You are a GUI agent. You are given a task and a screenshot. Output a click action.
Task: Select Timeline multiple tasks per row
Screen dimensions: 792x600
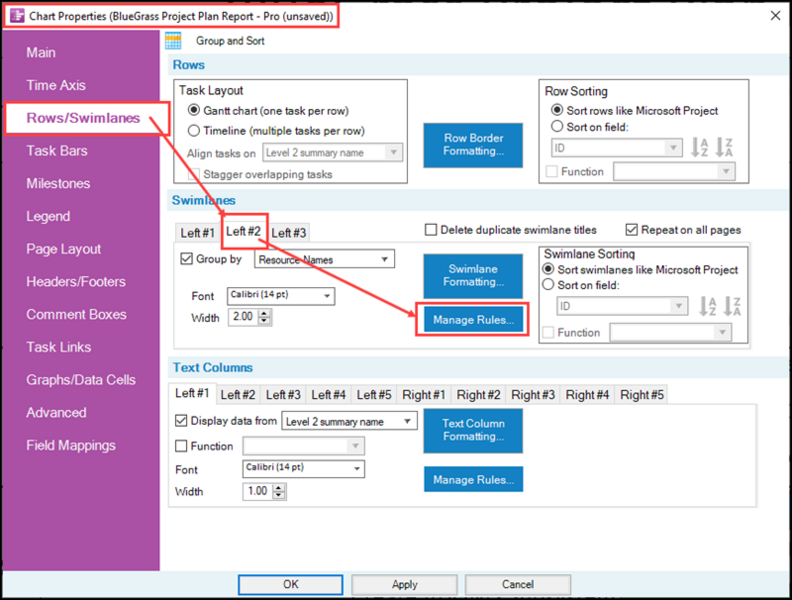point(193,130)
